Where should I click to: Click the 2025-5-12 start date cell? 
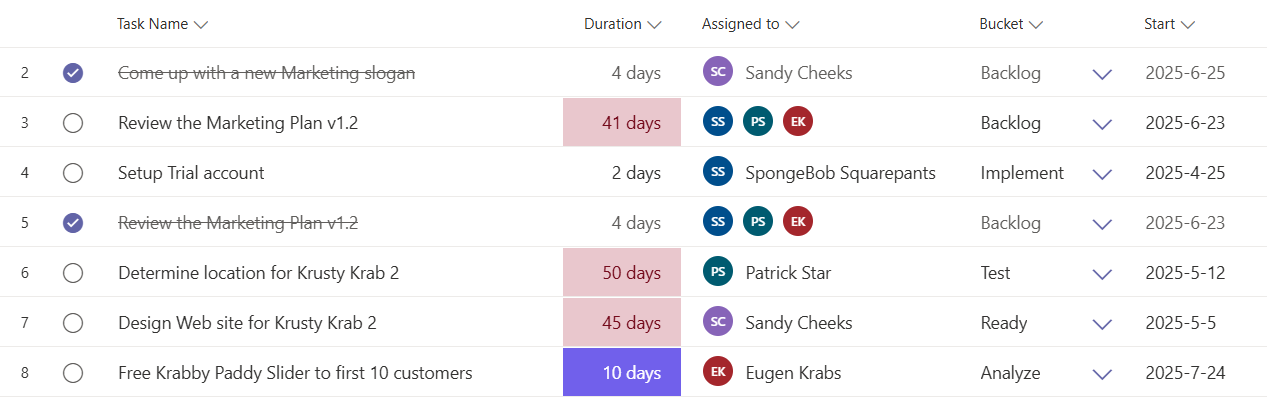coord(1185,273)
